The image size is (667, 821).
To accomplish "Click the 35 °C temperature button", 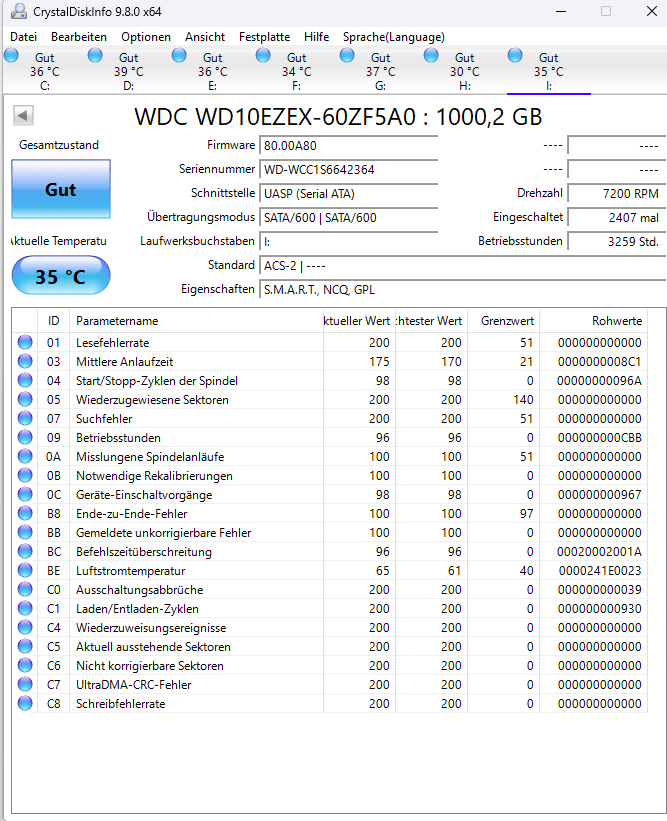I will point(61,276).
